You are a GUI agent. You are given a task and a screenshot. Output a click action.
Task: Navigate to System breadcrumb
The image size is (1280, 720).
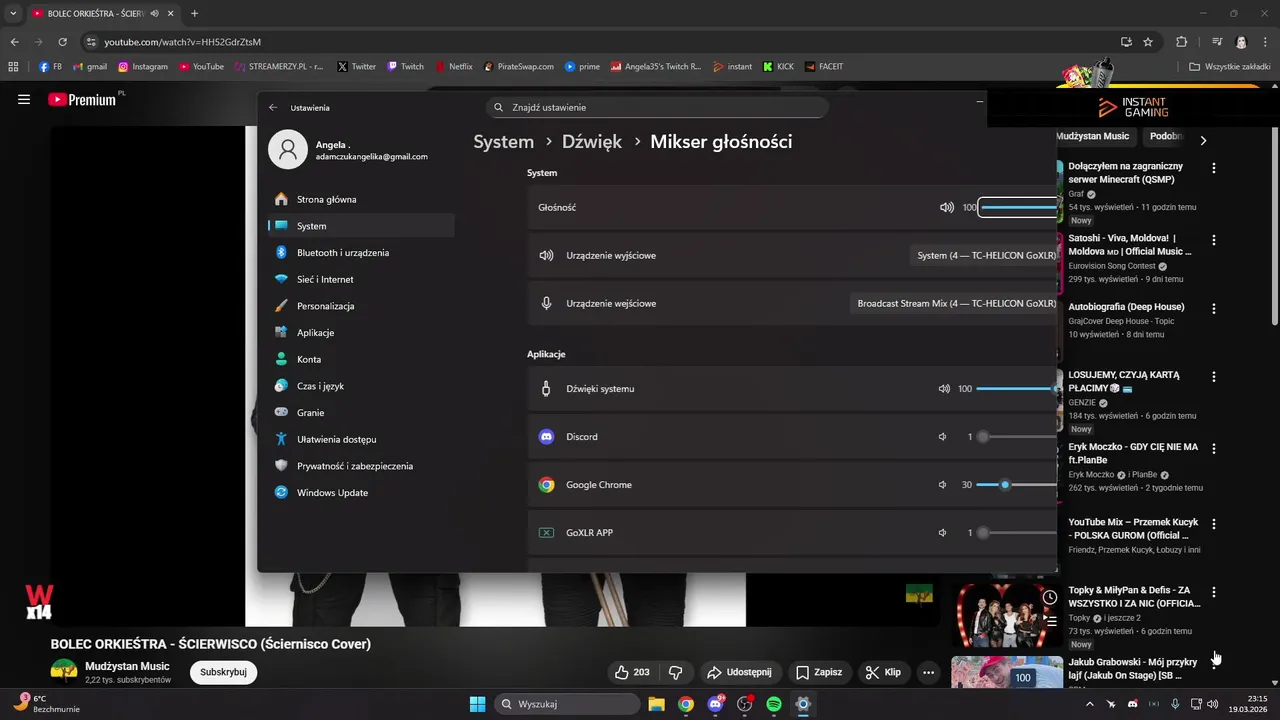point(503,142)
